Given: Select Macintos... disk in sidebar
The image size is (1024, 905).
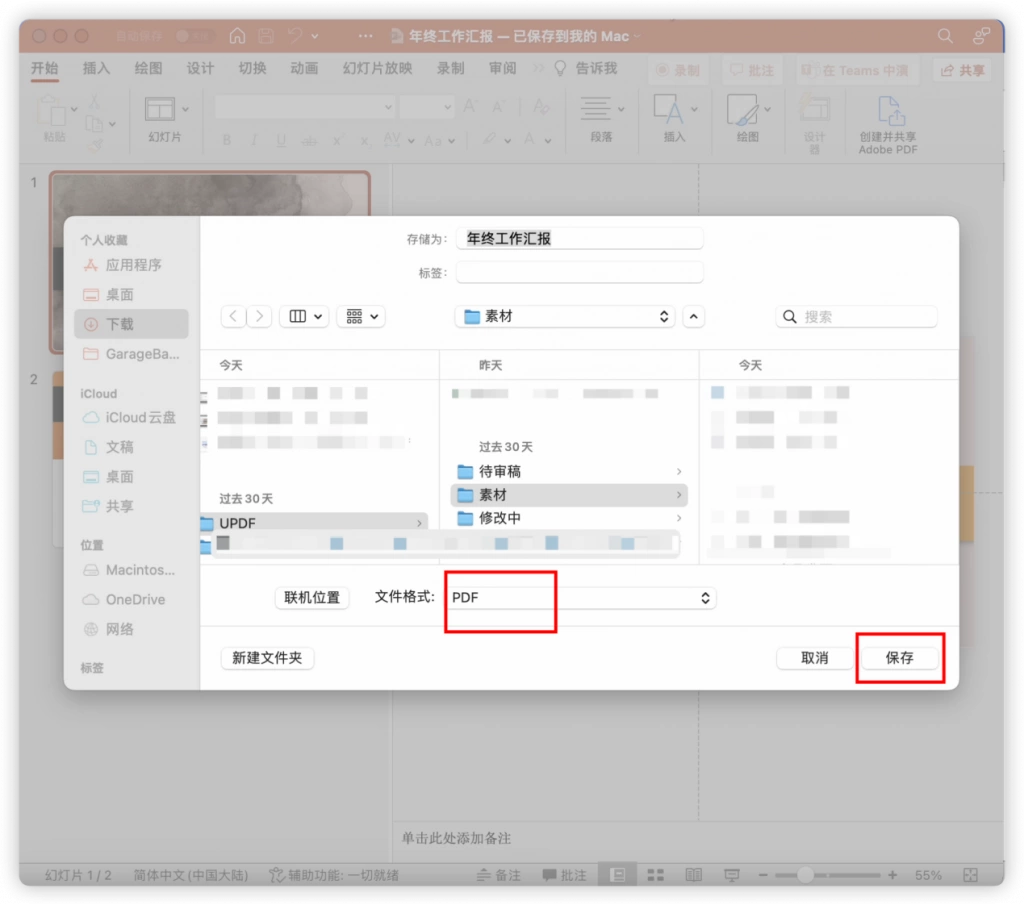Looking at the screenshot, I should click(x=132, y=570).
